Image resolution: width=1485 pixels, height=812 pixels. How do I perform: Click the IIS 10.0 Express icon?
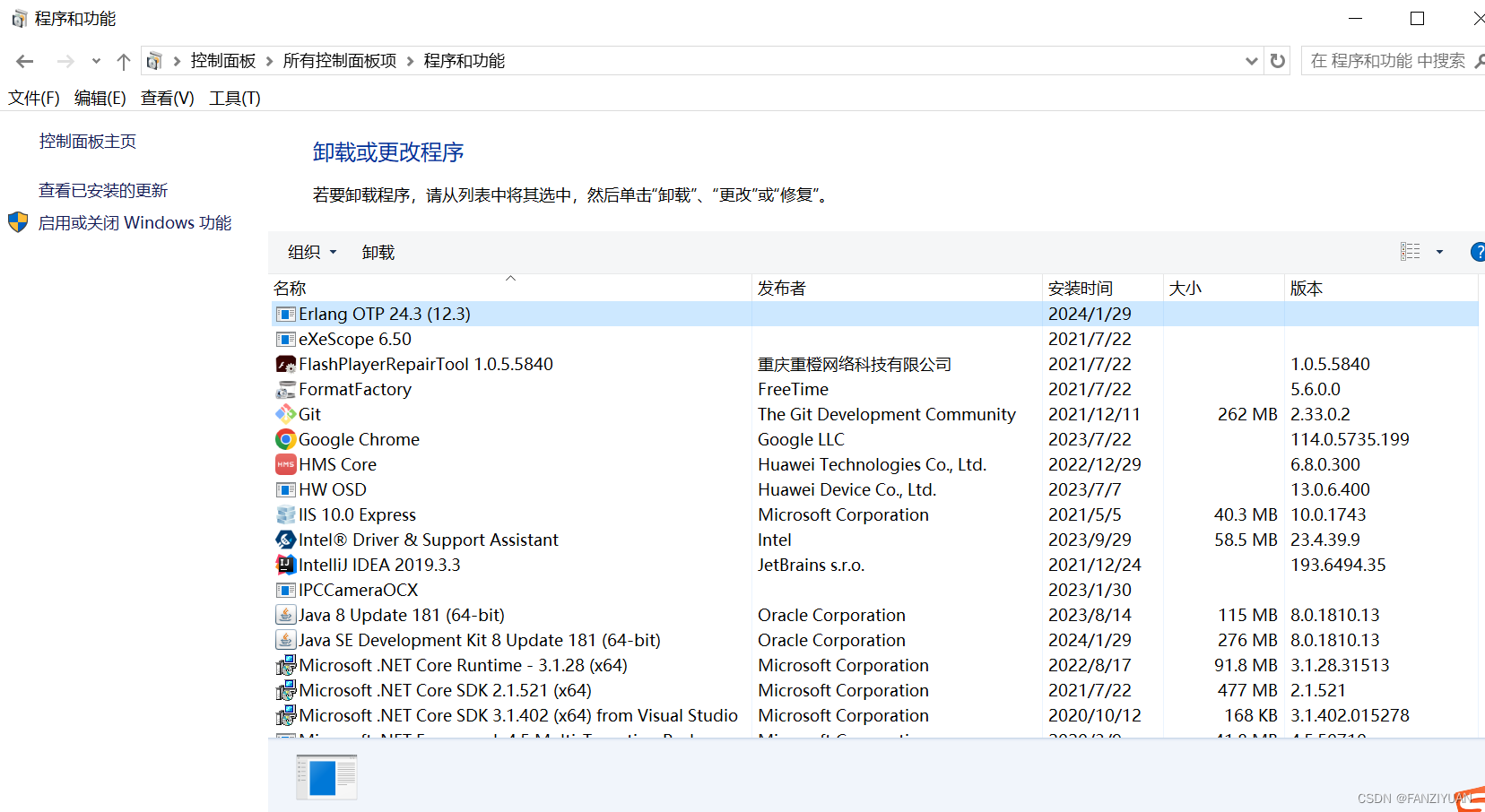286,514
